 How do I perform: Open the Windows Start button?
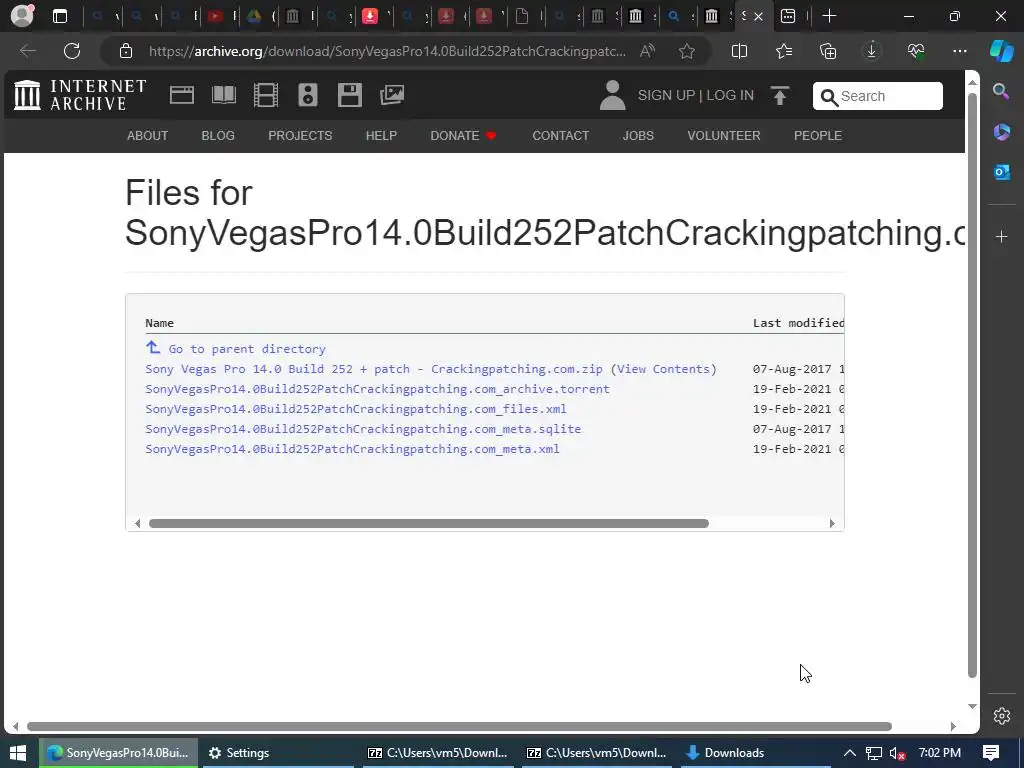click(18, 753)
